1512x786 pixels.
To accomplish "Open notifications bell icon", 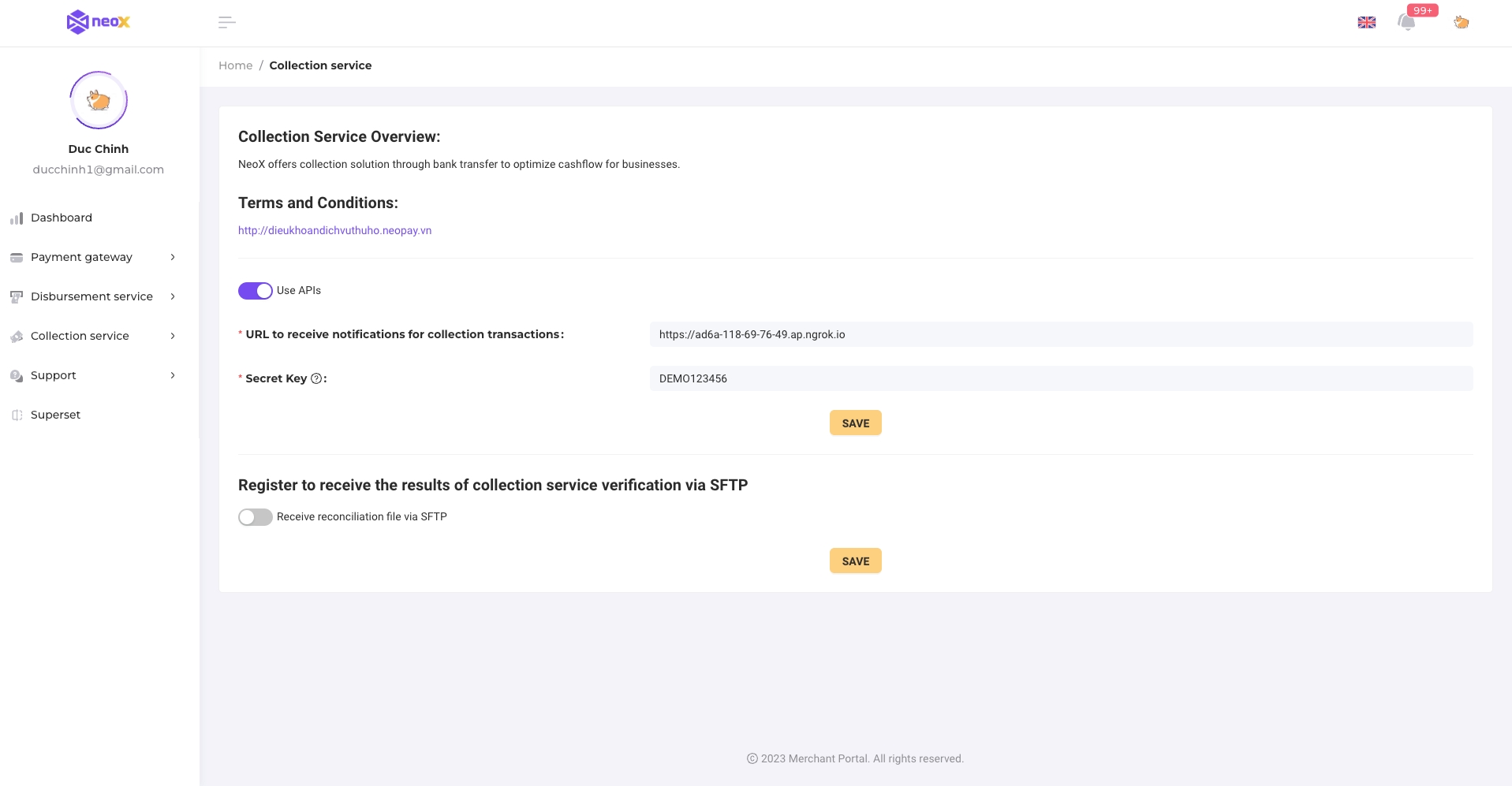I will (x=1406, y=22).
